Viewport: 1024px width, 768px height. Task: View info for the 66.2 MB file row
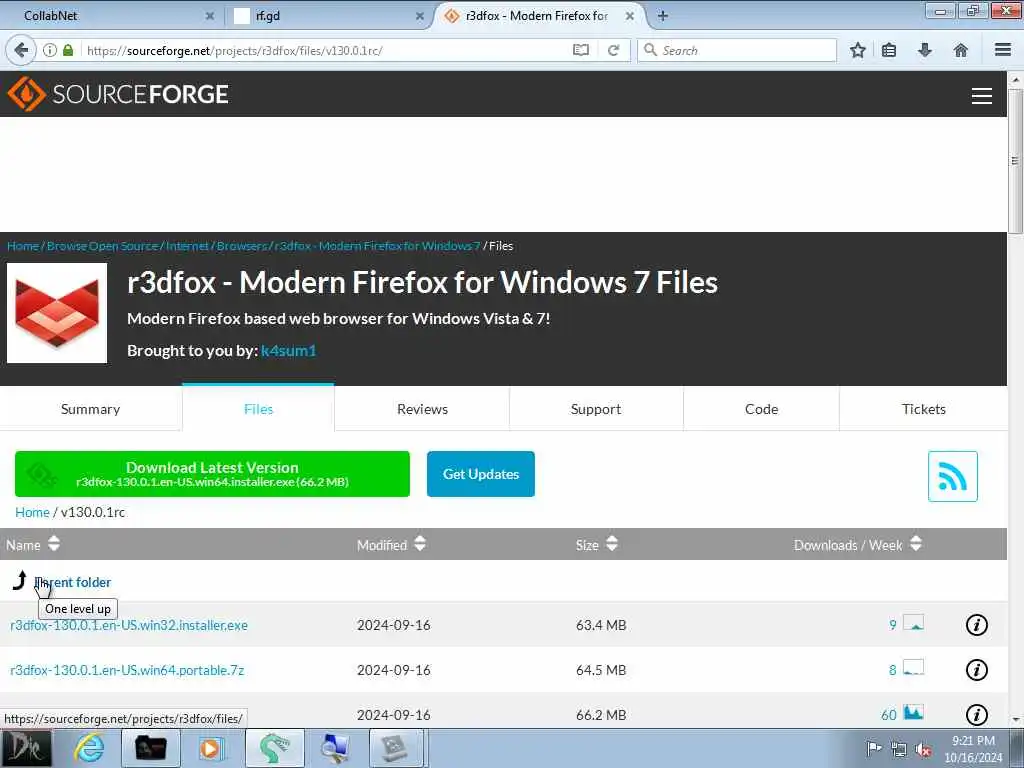[976, 715]
